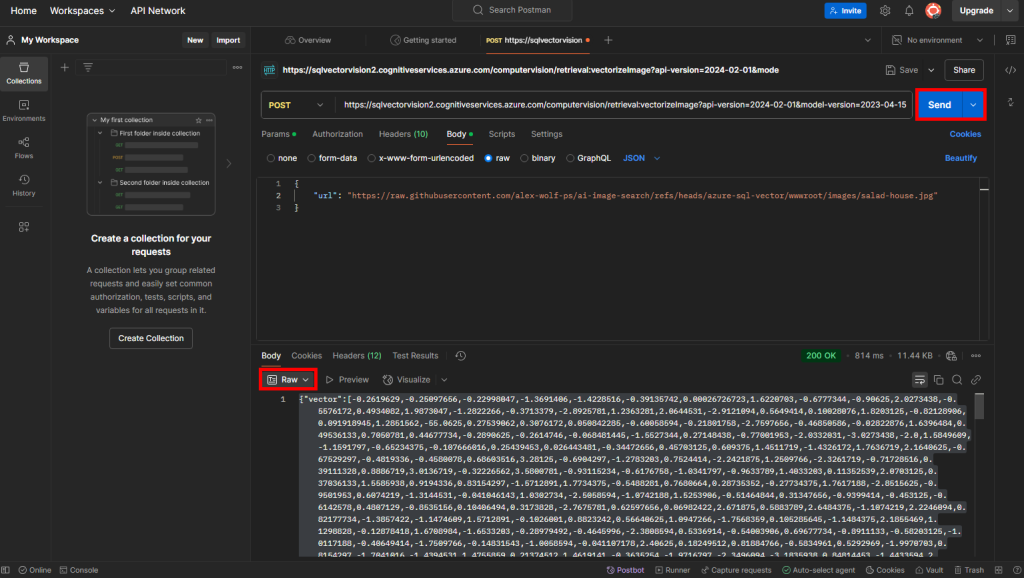Click the Create Collection button

click(x=151, y=338)
